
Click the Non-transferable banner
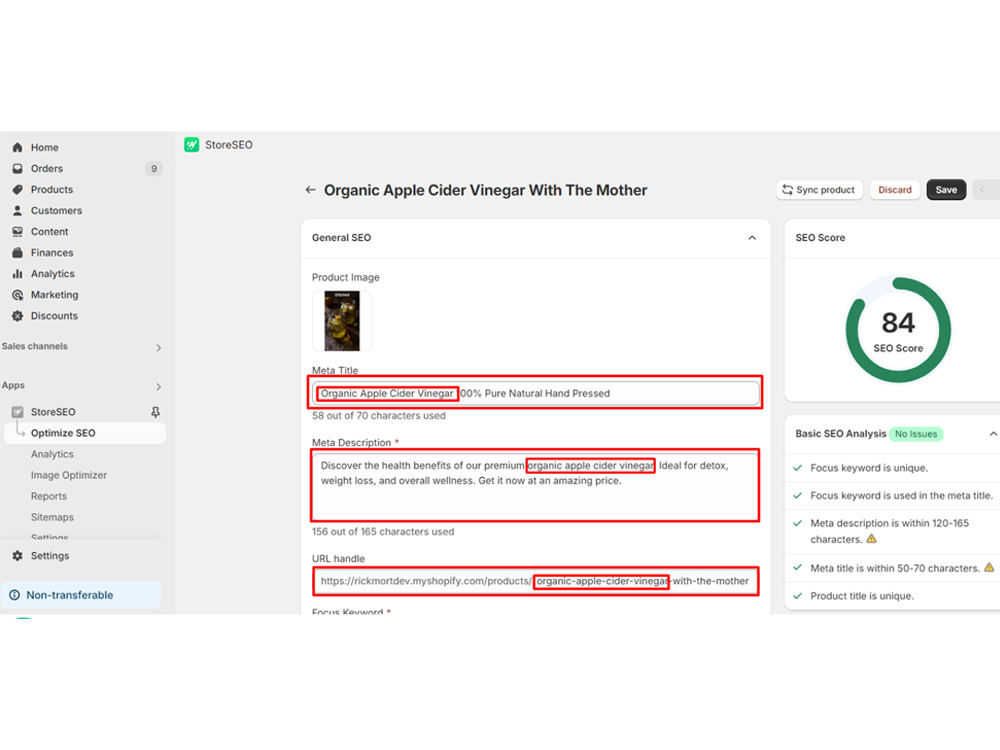click(82, 595)
